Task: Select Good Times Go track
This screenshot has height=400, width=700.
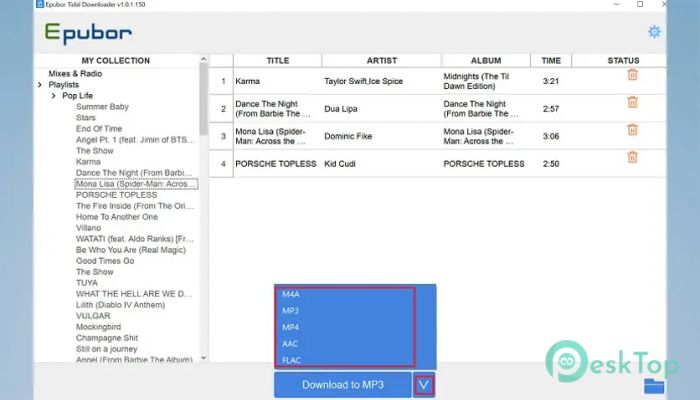Action: tap(105, 261)
